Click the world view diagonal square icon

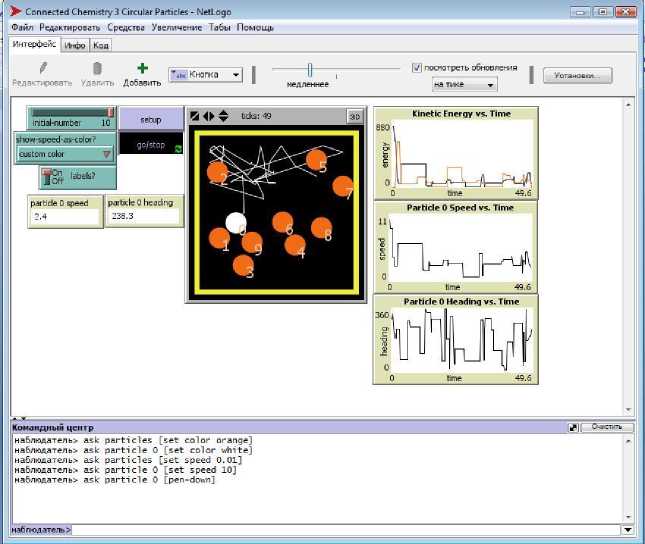(196, 115)
